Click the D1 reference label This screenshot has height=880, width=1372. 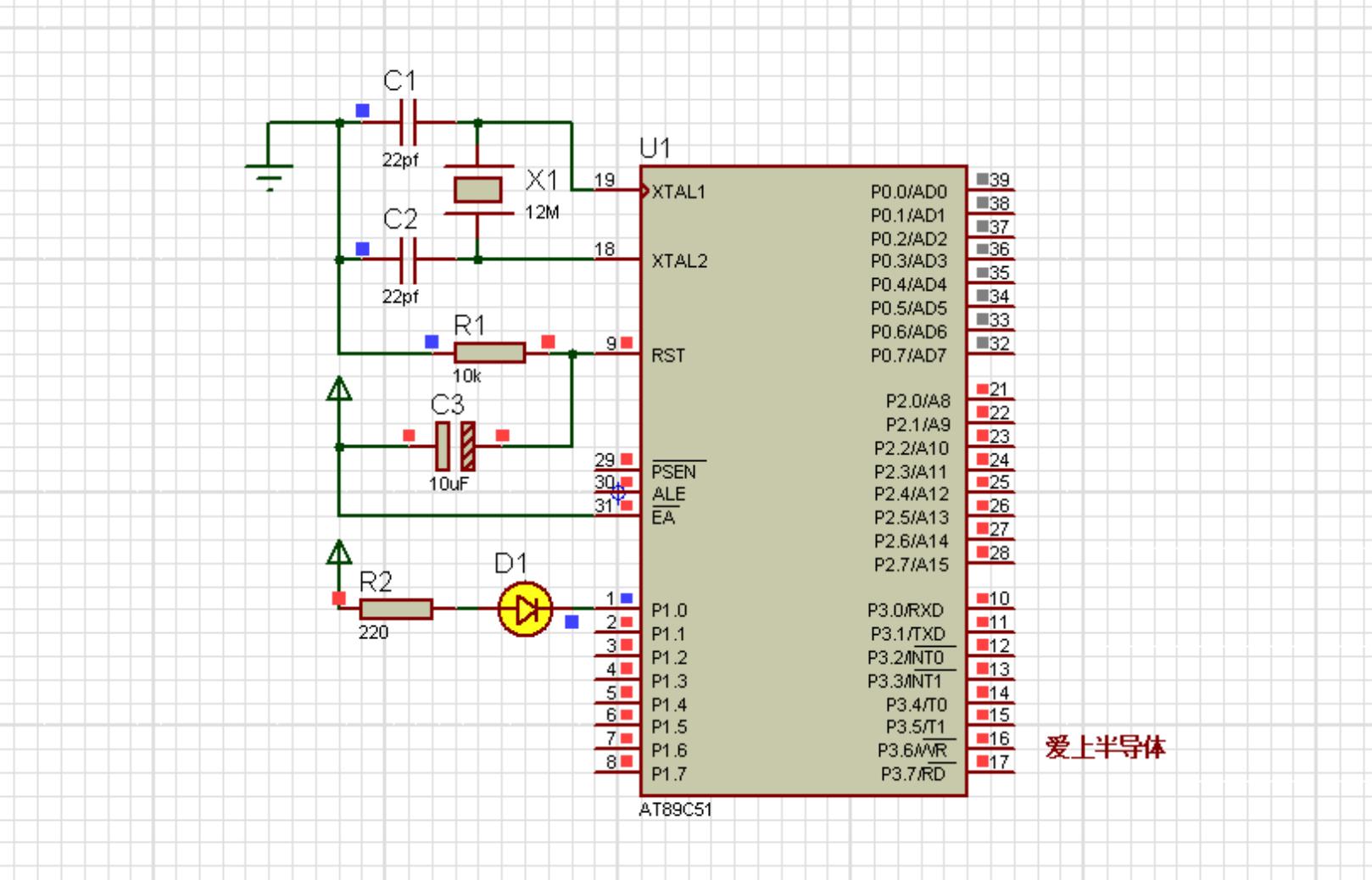(511, 563)
